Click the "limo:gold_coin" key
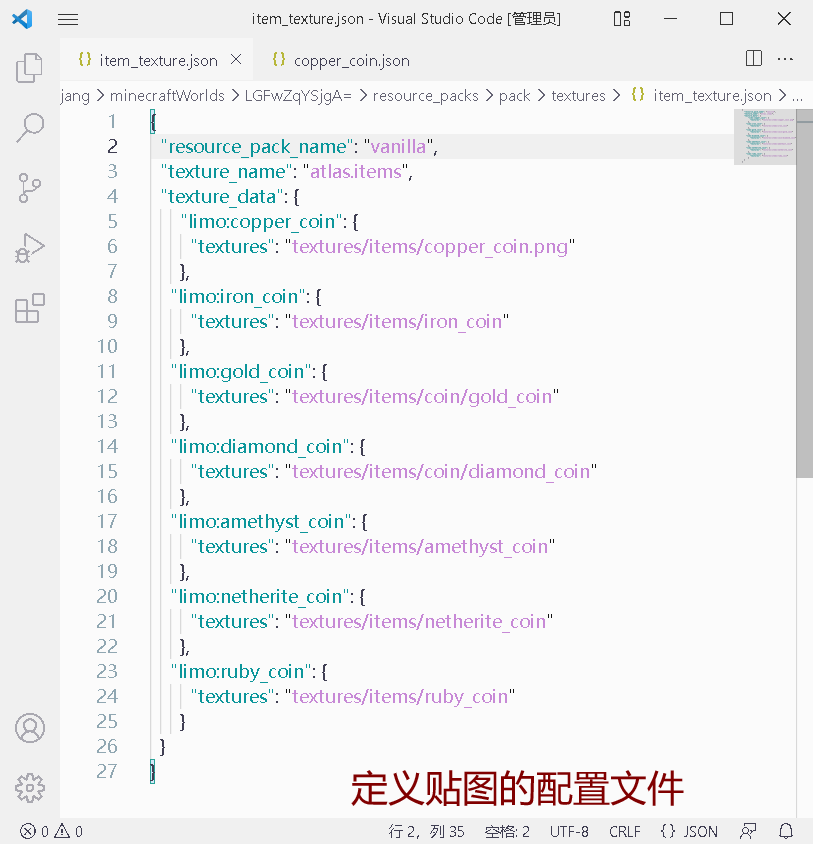Viewport: 813px width, 844px height. click(243, 371)
